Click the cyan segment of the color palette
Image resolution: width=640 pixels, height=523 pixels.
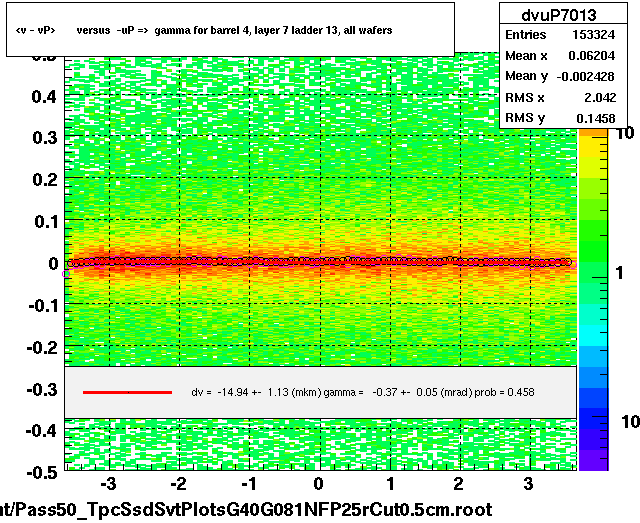click(593, 335)
